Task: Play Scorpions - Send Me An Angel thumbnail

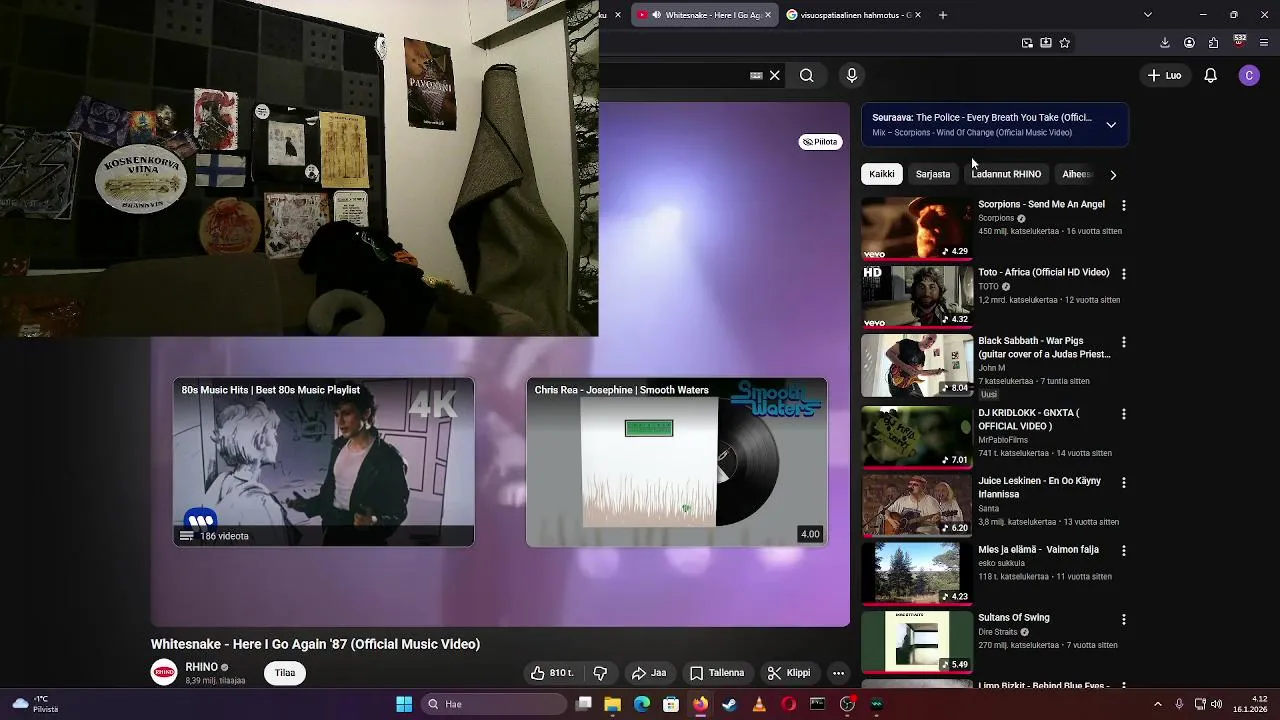Action: click(x=917, y=228)
